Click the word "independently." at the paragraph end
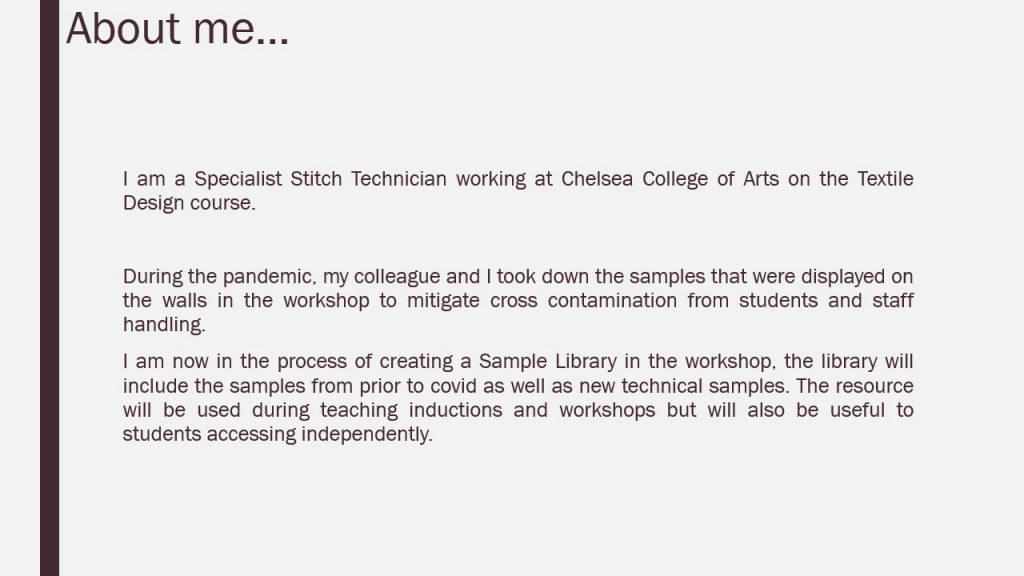This screenshot has height=576, width=1024. pos(366,434)
